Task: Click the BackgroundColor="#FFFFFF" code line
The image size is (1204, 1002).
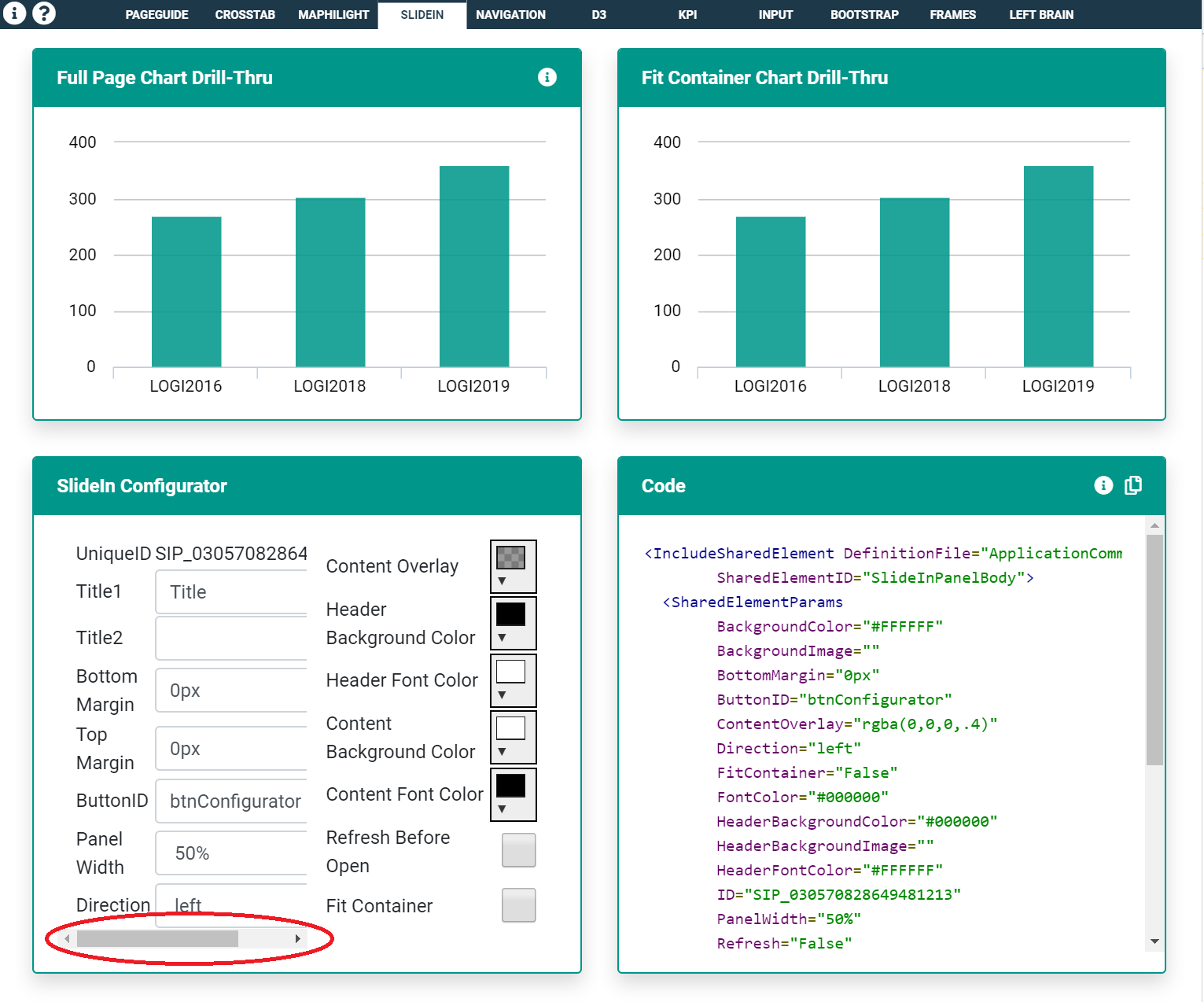Action: tap(830, 626)
